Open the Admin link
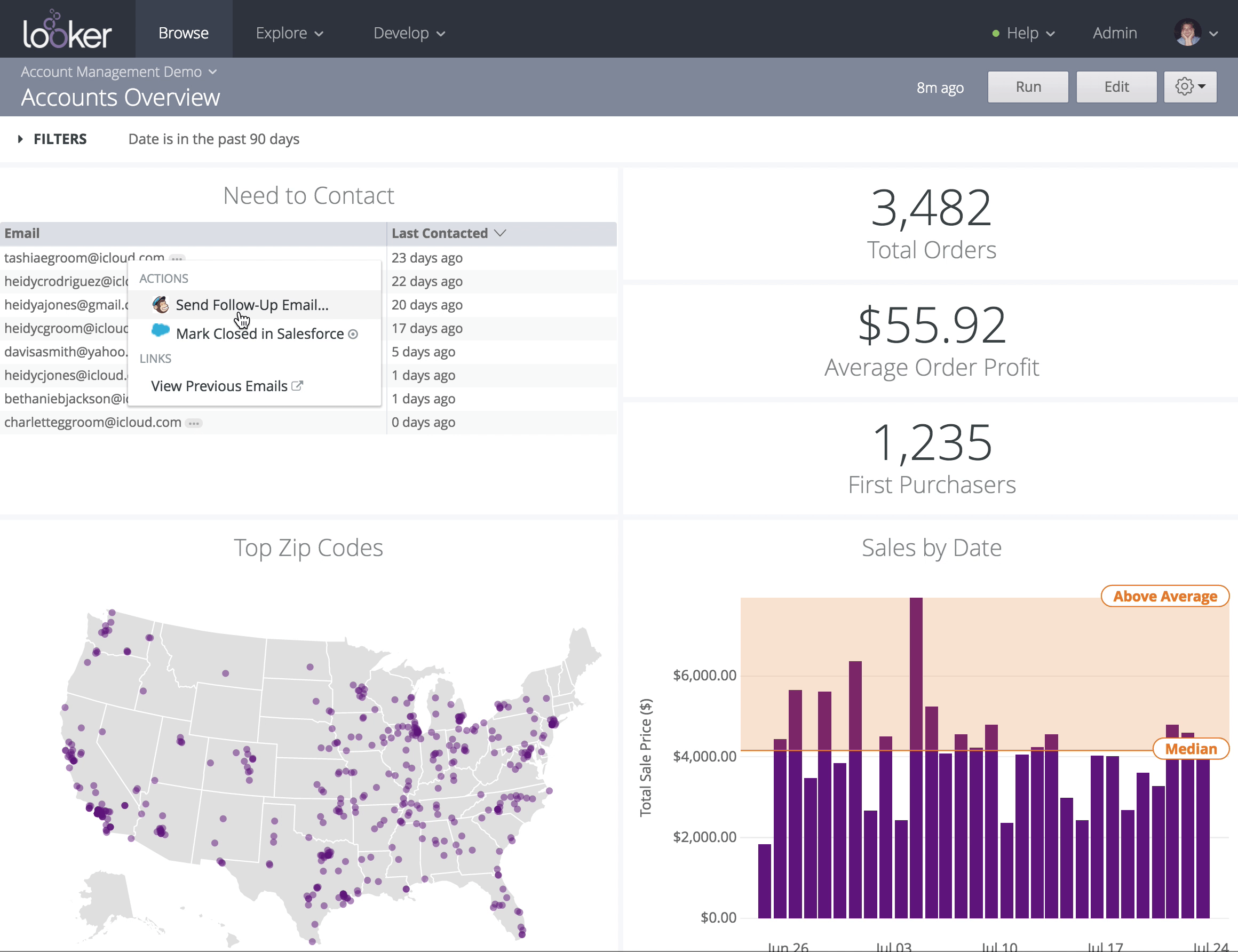1238x952 pixels. click(1115, 34)
